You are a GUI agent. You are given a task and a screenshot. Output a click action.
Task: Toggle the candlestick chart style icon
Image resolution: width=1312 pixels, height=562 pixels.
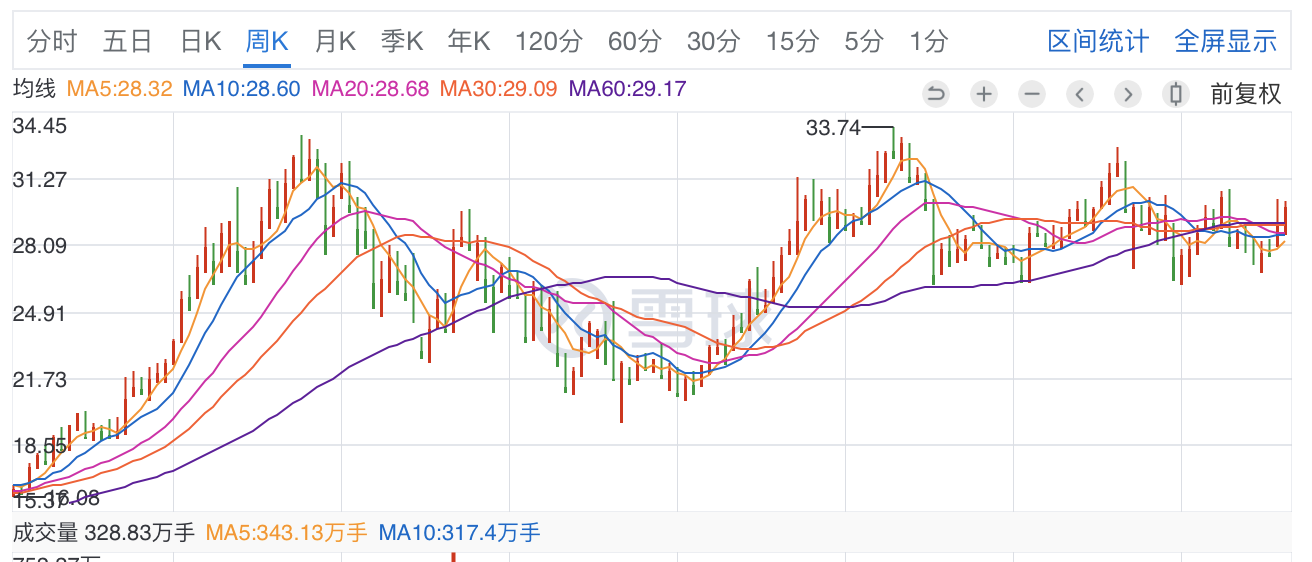click(1176, 94)
